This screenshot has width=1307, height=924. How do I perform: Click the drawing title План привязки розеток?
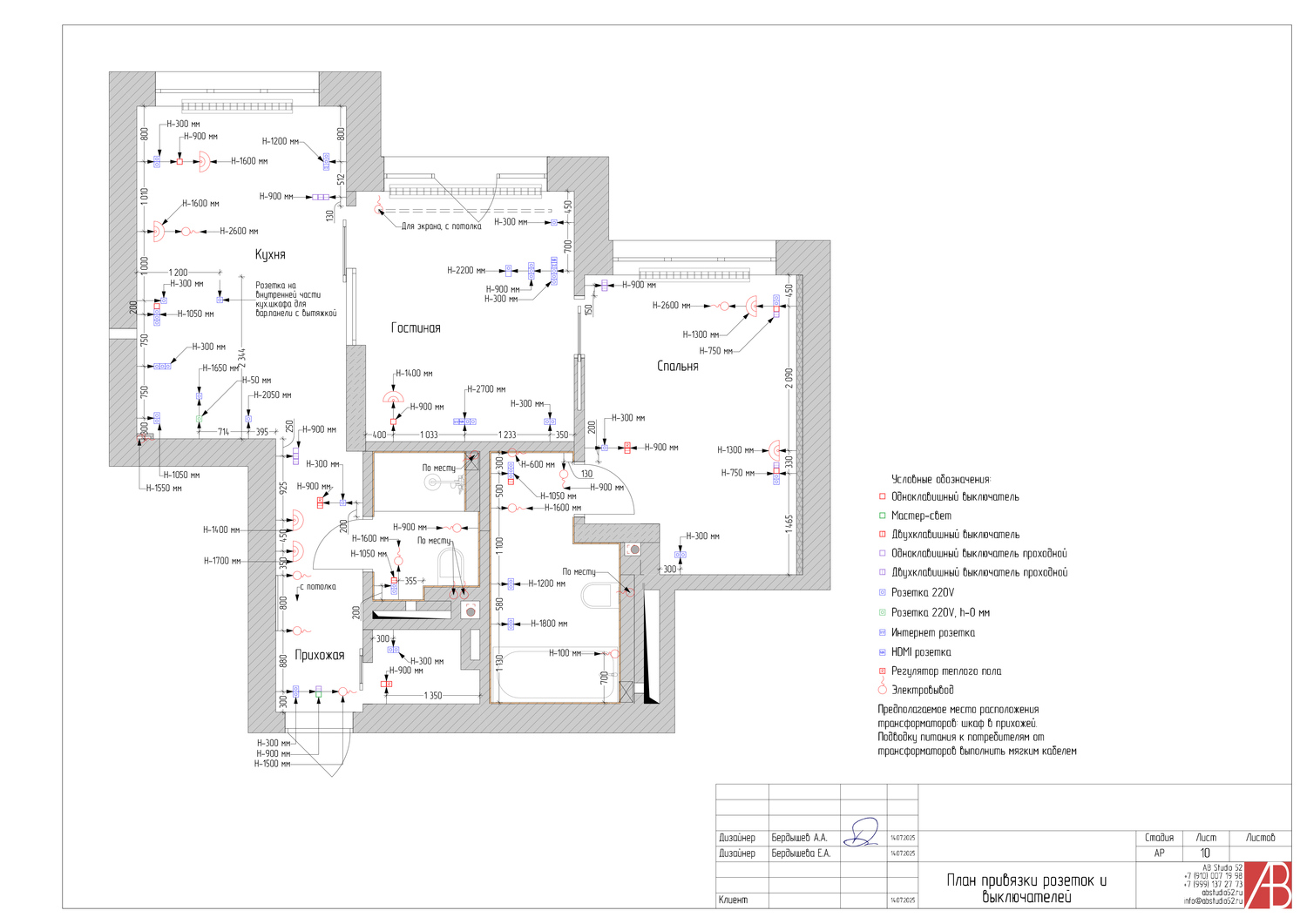tap(1026, 888)
